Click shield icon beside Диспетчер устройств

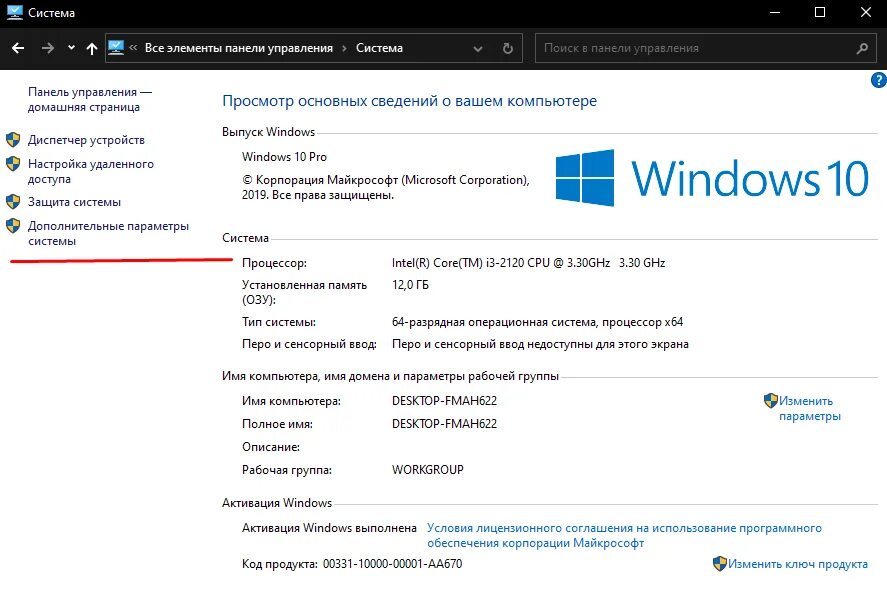point(13,139)
